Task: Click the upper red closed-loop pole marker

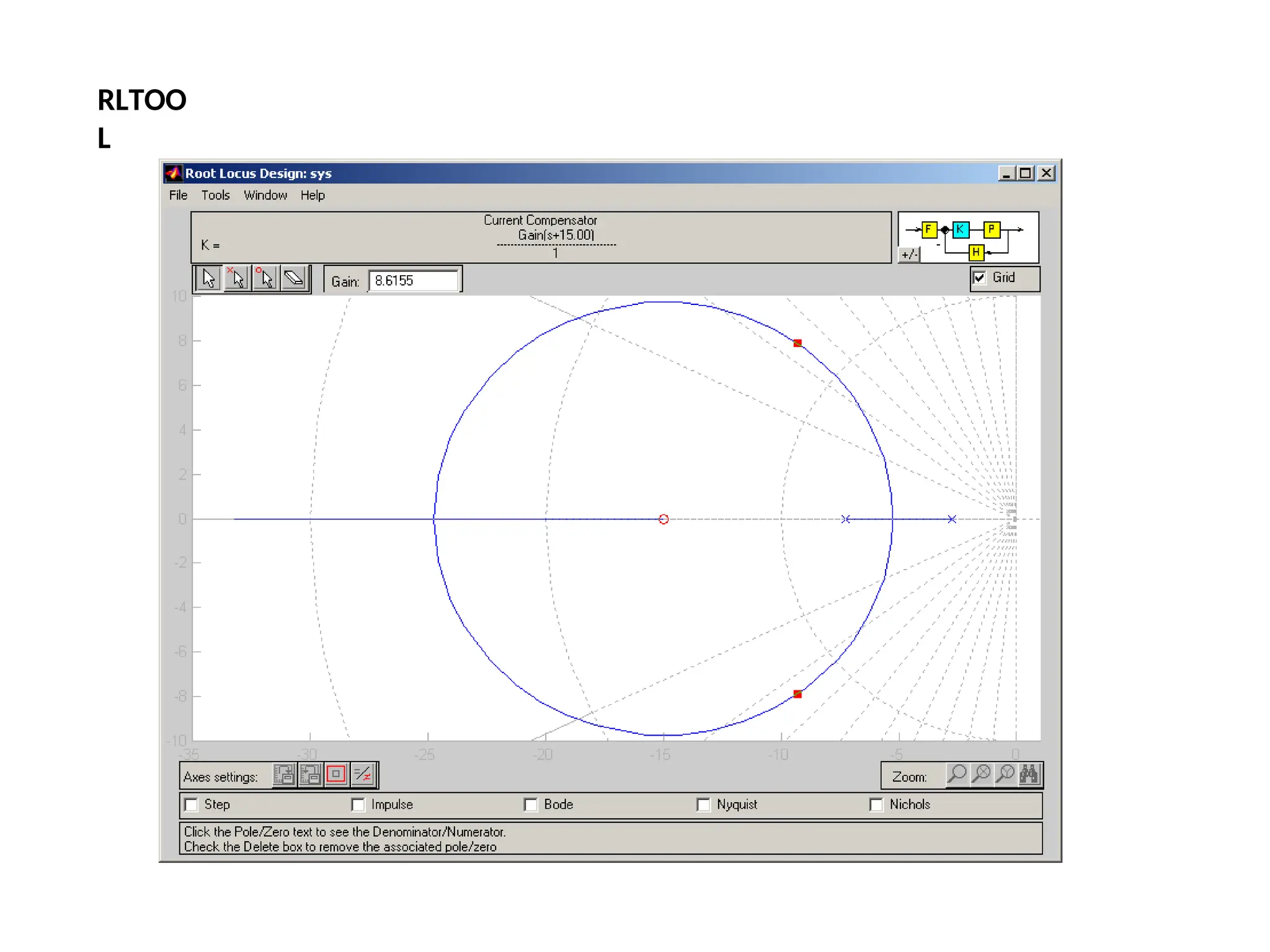Action: tap(797, 343)
